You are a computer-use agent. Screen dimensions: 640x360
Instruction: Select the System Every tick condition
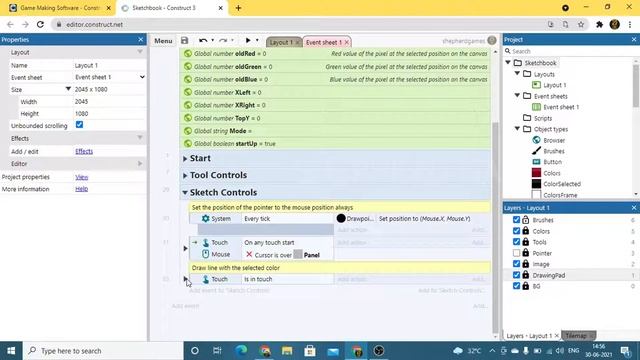262,219
